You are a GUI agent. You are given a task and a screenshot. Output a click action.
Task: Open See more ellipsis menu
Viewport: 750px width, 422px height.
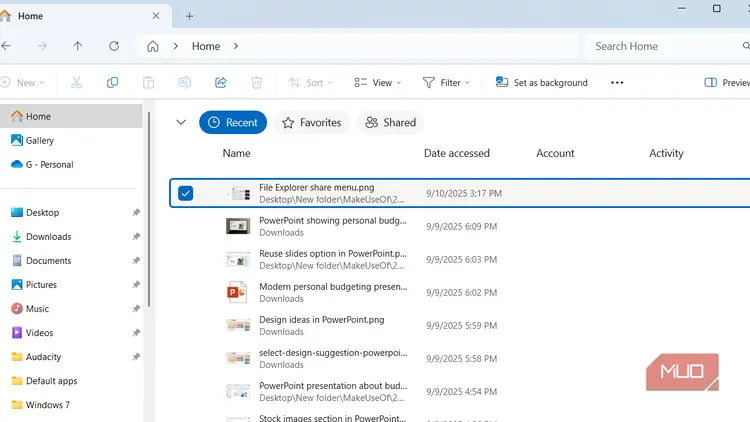(617, 83)
